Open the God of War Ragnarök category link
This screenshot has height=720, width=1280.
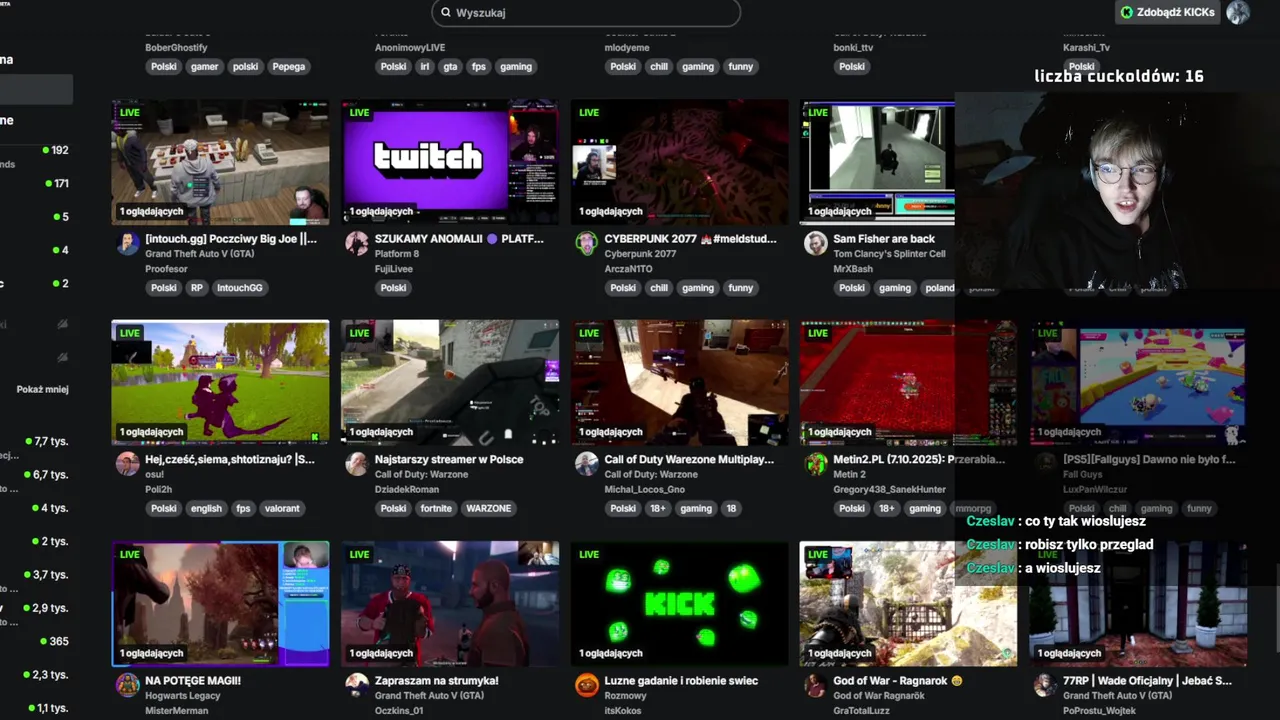tap(879, 695)
